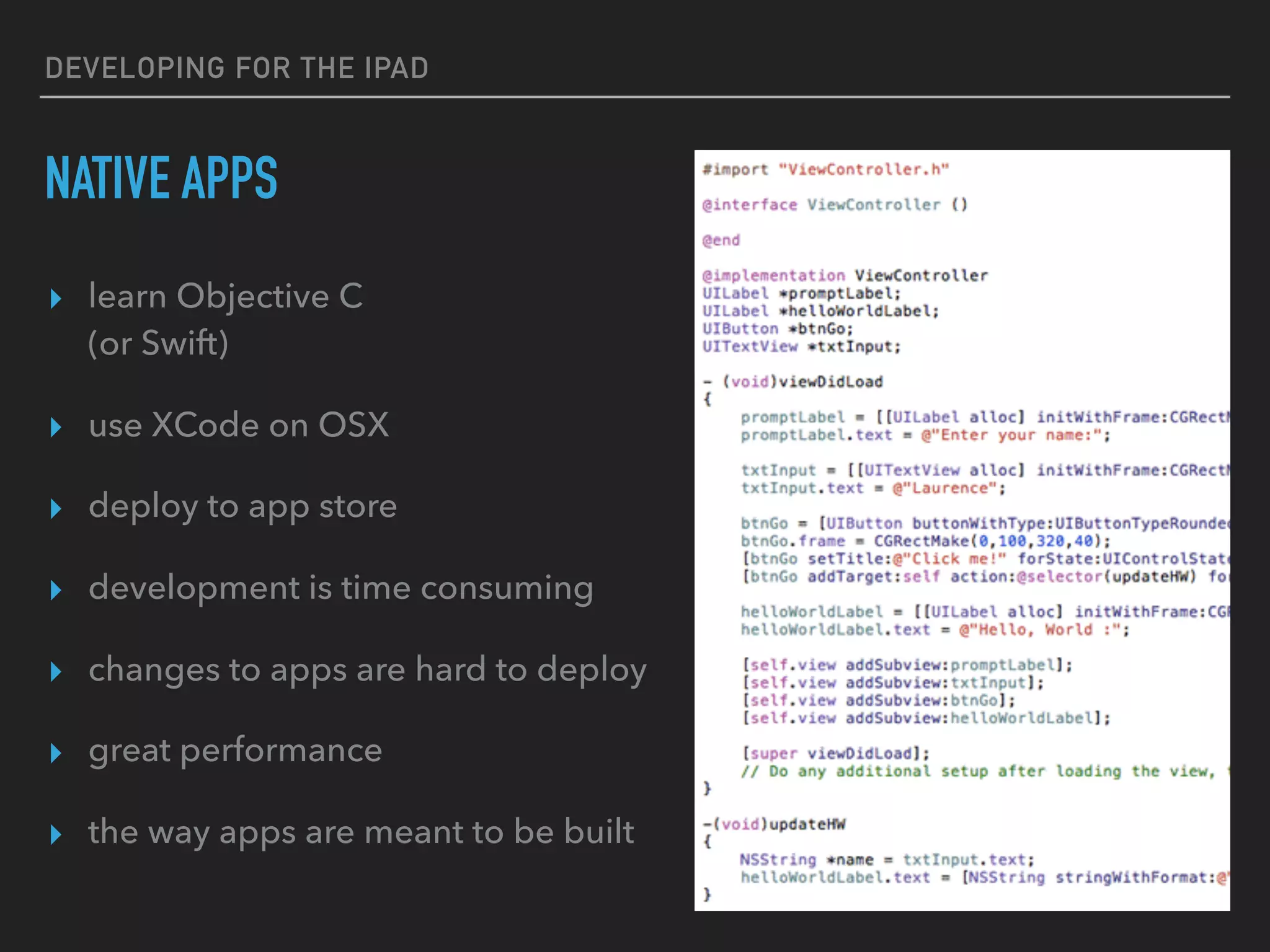Click the promptLabel.text = @"Enter your name:" line
The height and width of the screenshot is (952, 1270).
pyautogui.click(x=926, y=435)
